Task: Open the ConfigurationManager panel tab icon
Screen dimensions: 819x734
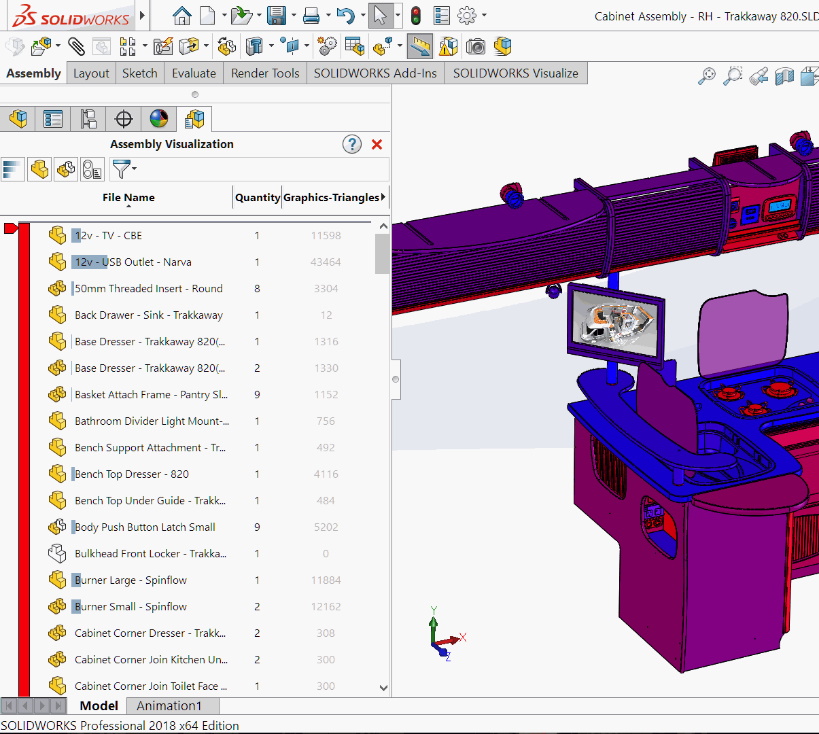Action: [x=89, y=119]
